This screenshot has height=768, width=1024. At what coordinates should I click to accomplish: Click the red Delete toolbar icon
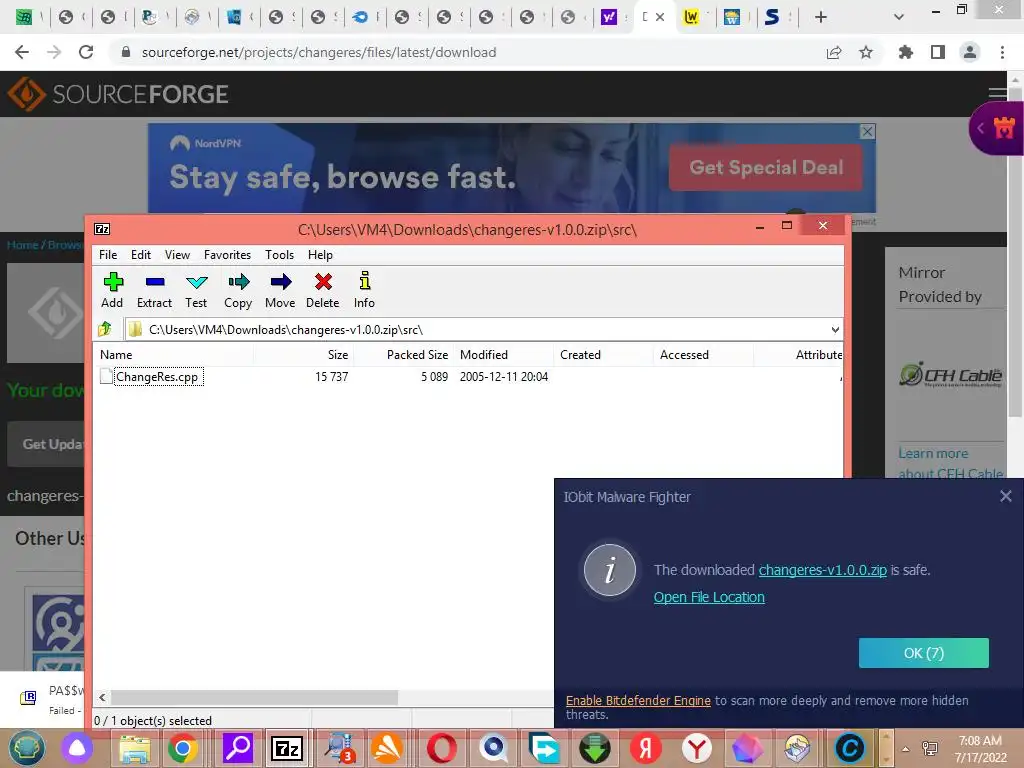[323, 290]
